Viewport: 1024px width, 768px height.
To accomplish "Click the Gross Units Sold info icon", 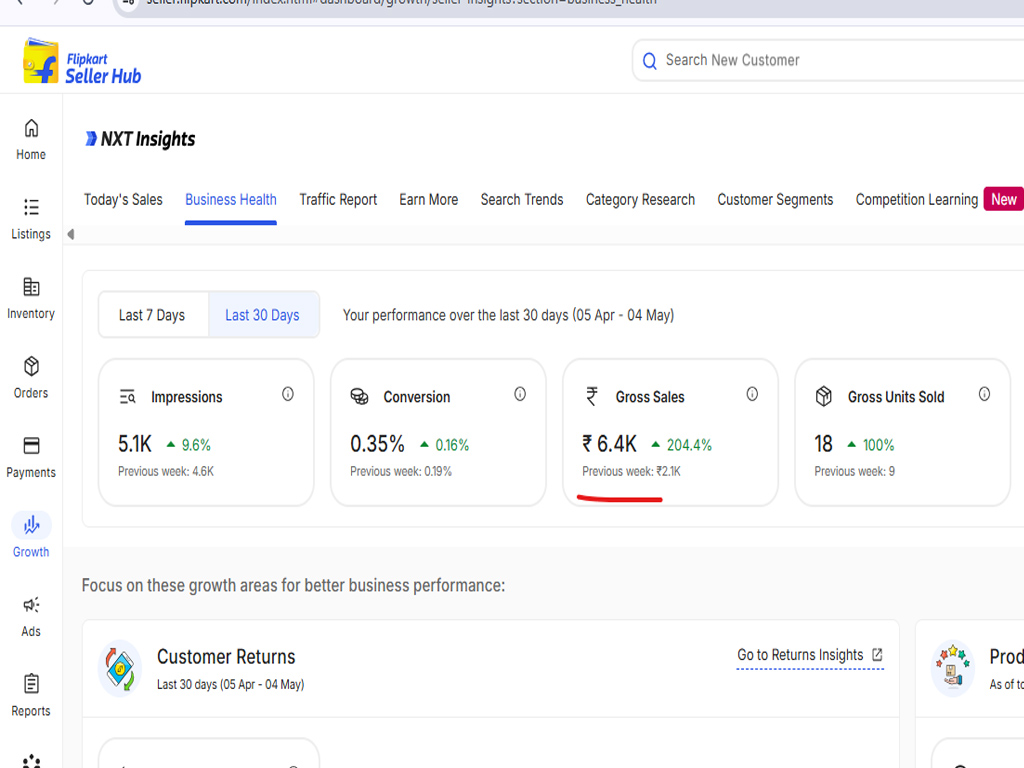I will pyautogui.click(x=984, y=394).
